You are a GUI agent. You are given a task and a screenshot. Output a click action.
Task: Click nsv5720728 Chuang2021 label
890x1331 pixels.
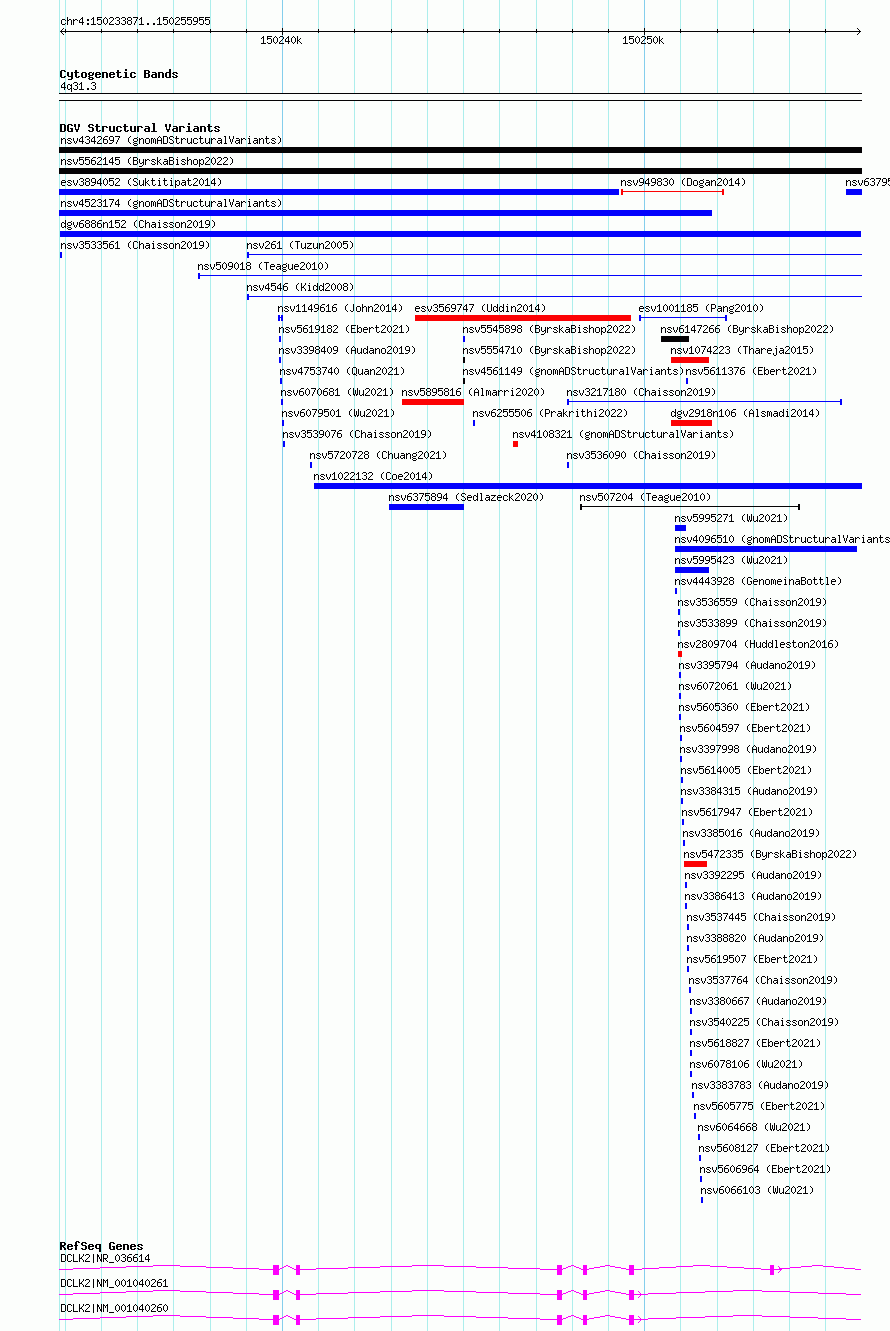coord(378,455)
